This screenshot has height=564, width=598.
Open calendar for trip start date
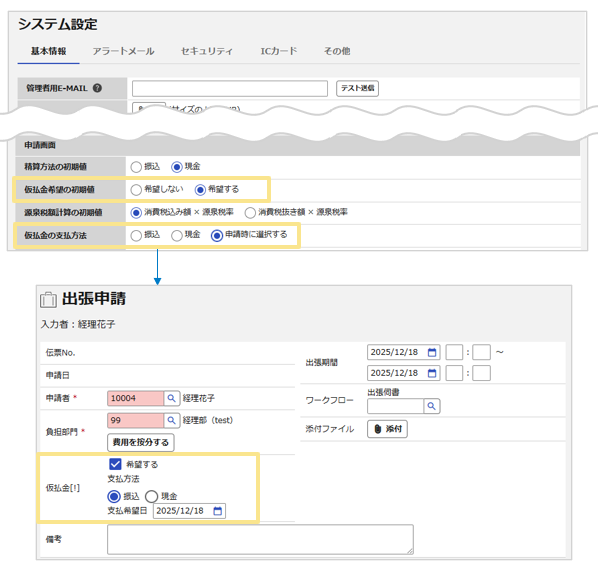pos(432,352)
